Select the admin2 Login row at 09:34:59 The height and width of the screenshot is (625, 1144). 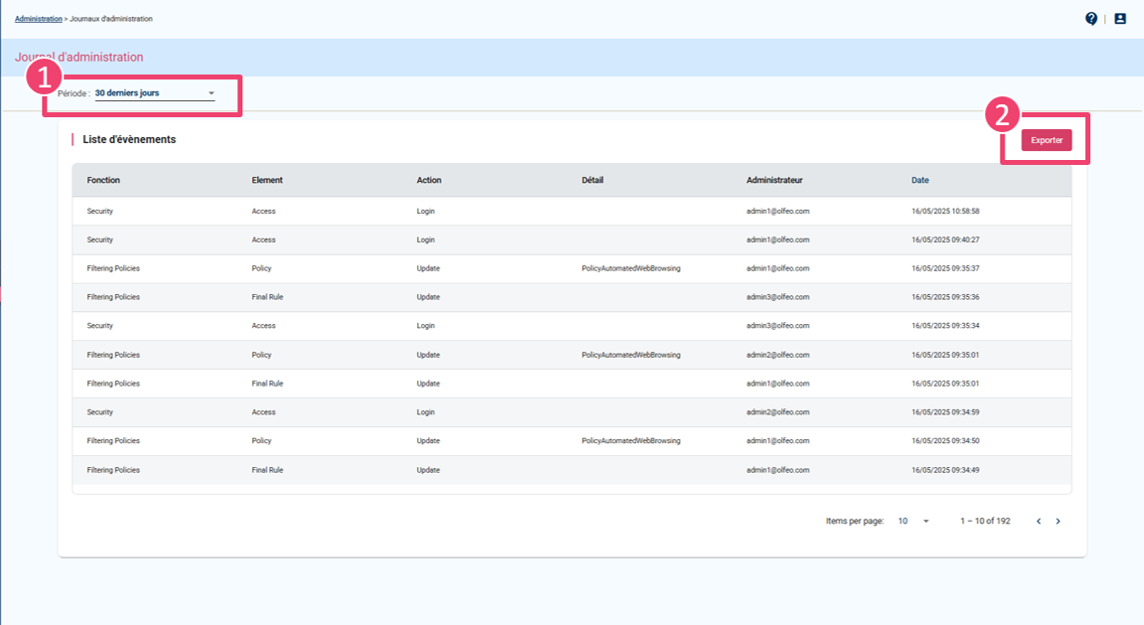click(x=571, y=412)
